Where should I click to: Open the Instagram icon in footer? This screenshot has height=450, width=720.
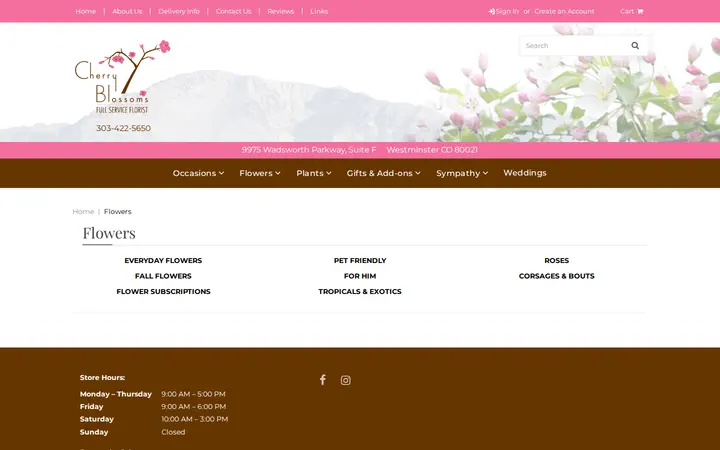(x=346, y=380)
